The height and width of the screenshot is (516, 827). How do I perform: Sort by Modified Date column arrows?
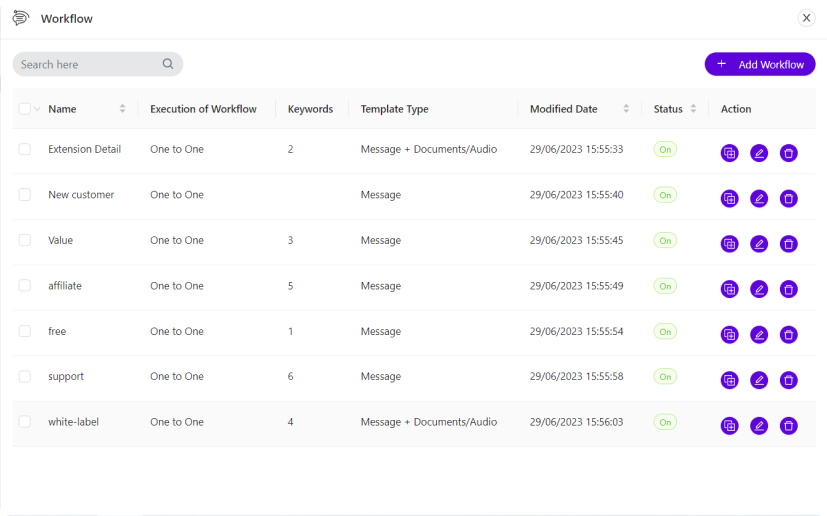pyautogui.click(x=626, y=109)
